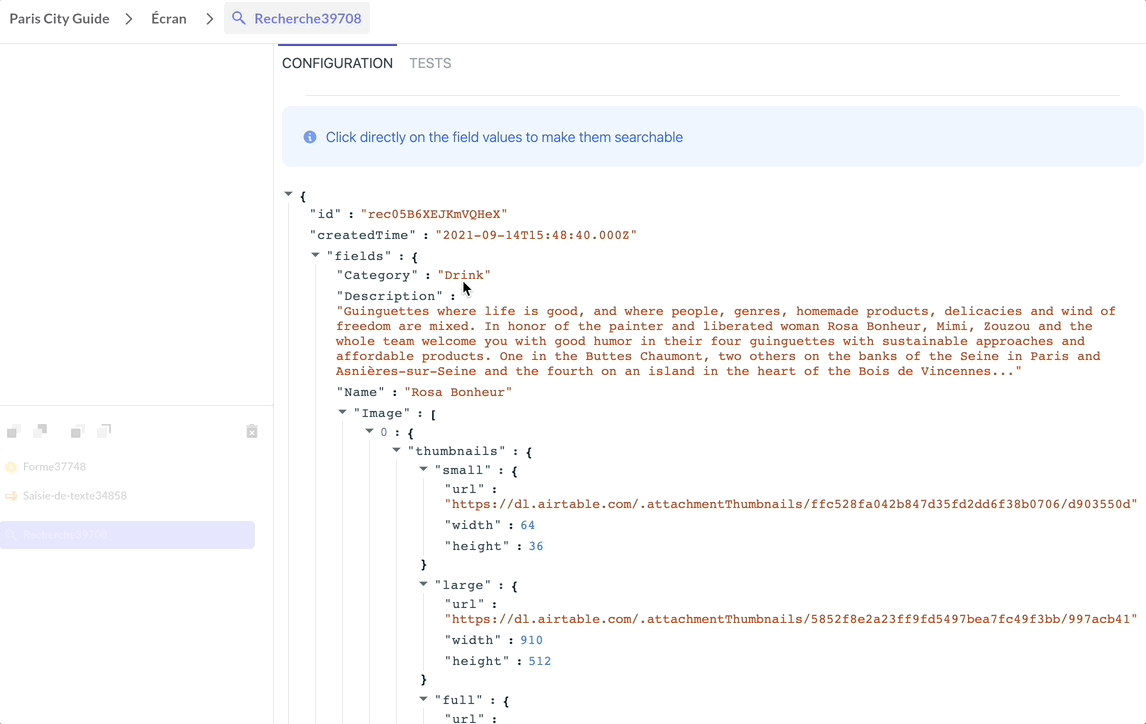Open the Écran breadcrumb link

pos(168,18)
